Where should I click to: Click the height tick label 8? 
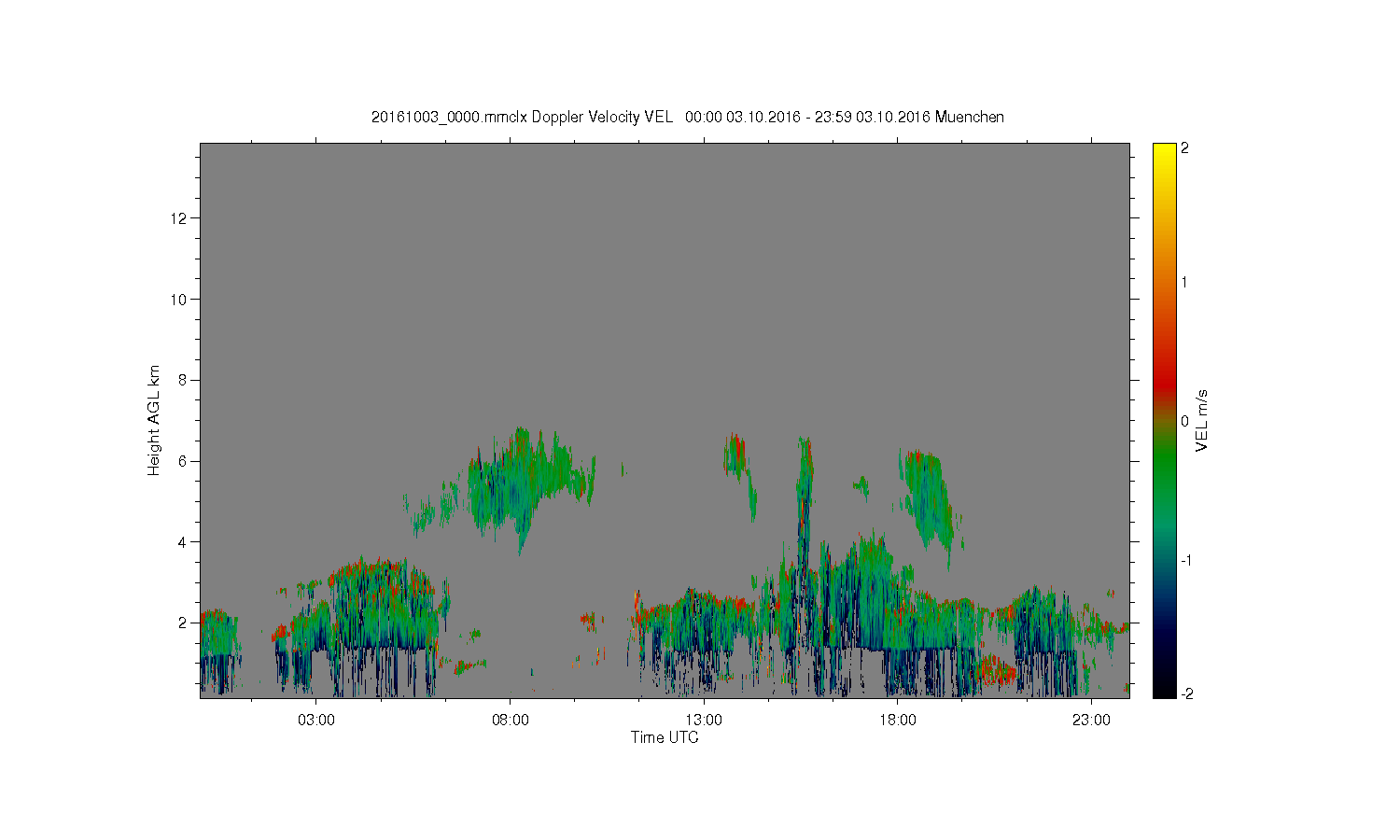point(184,380)
